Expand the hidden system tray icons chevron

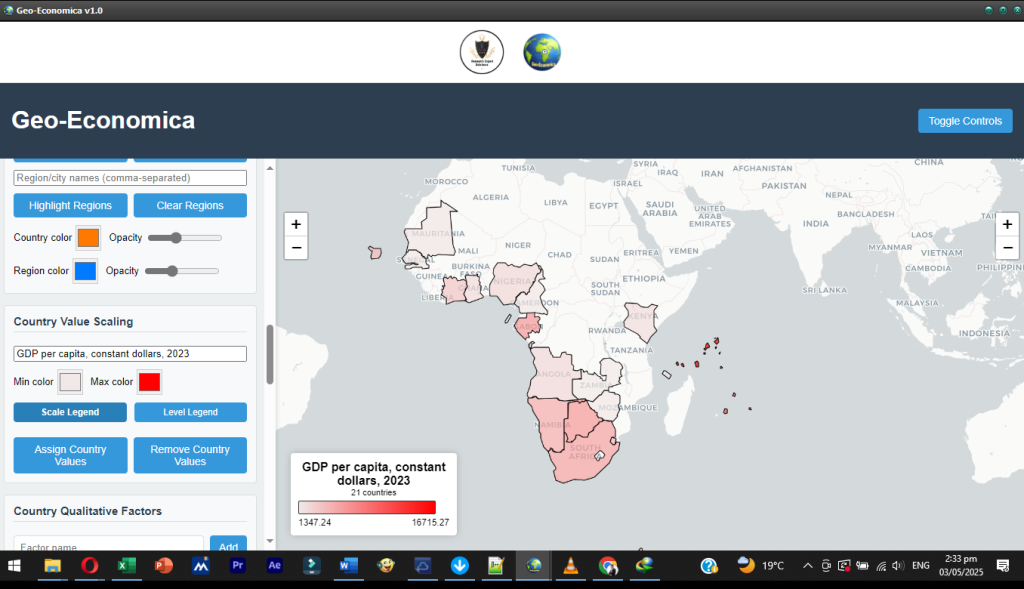point(807,566)
